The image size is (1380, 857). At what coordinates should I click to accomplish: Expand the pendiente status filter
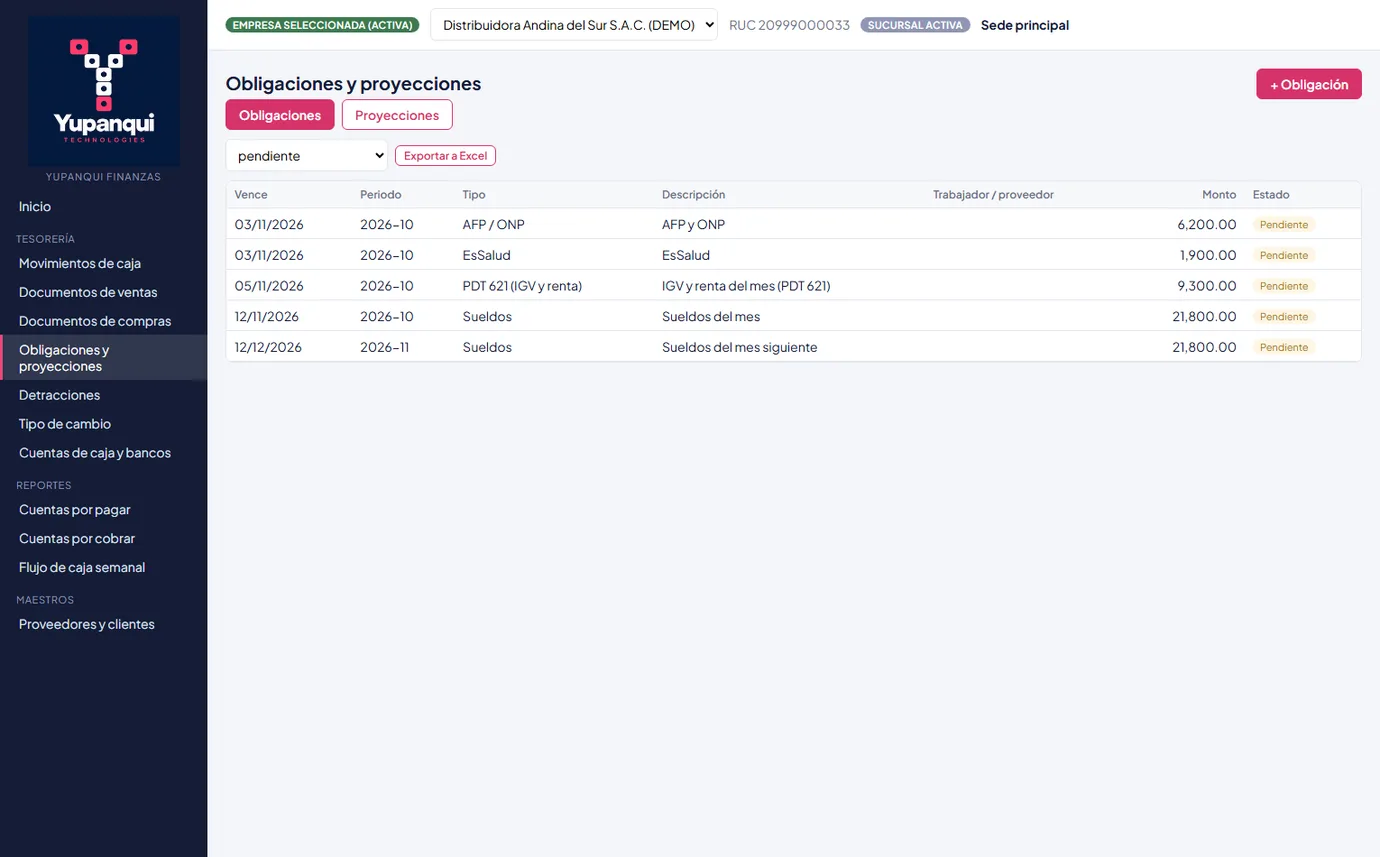[x=307, y=156]
